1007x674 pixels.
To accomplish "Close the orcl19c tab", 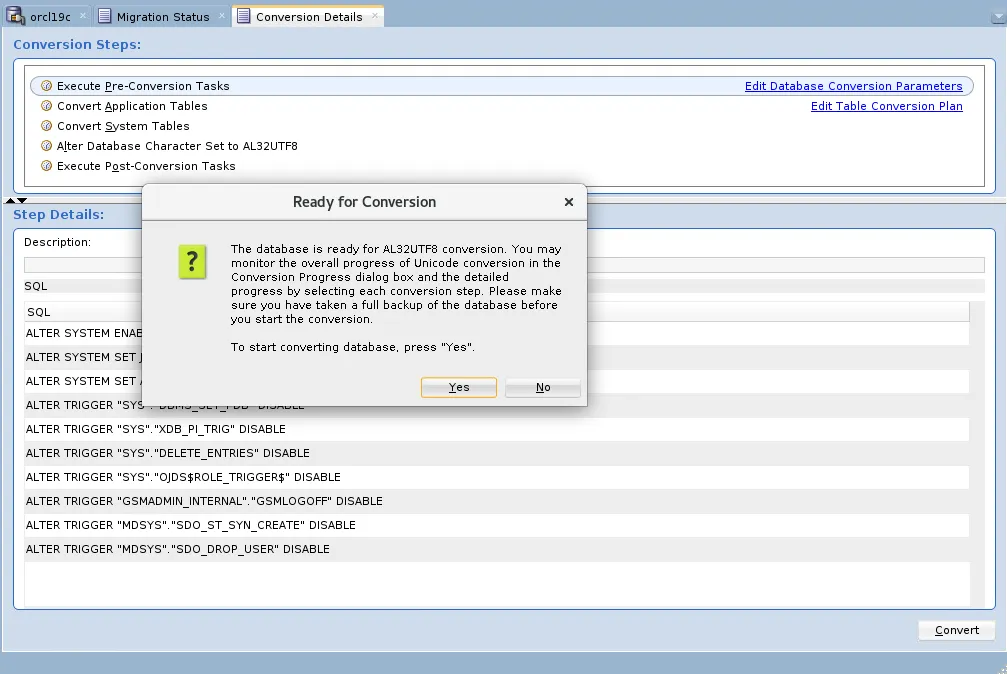I will [83, 16].
